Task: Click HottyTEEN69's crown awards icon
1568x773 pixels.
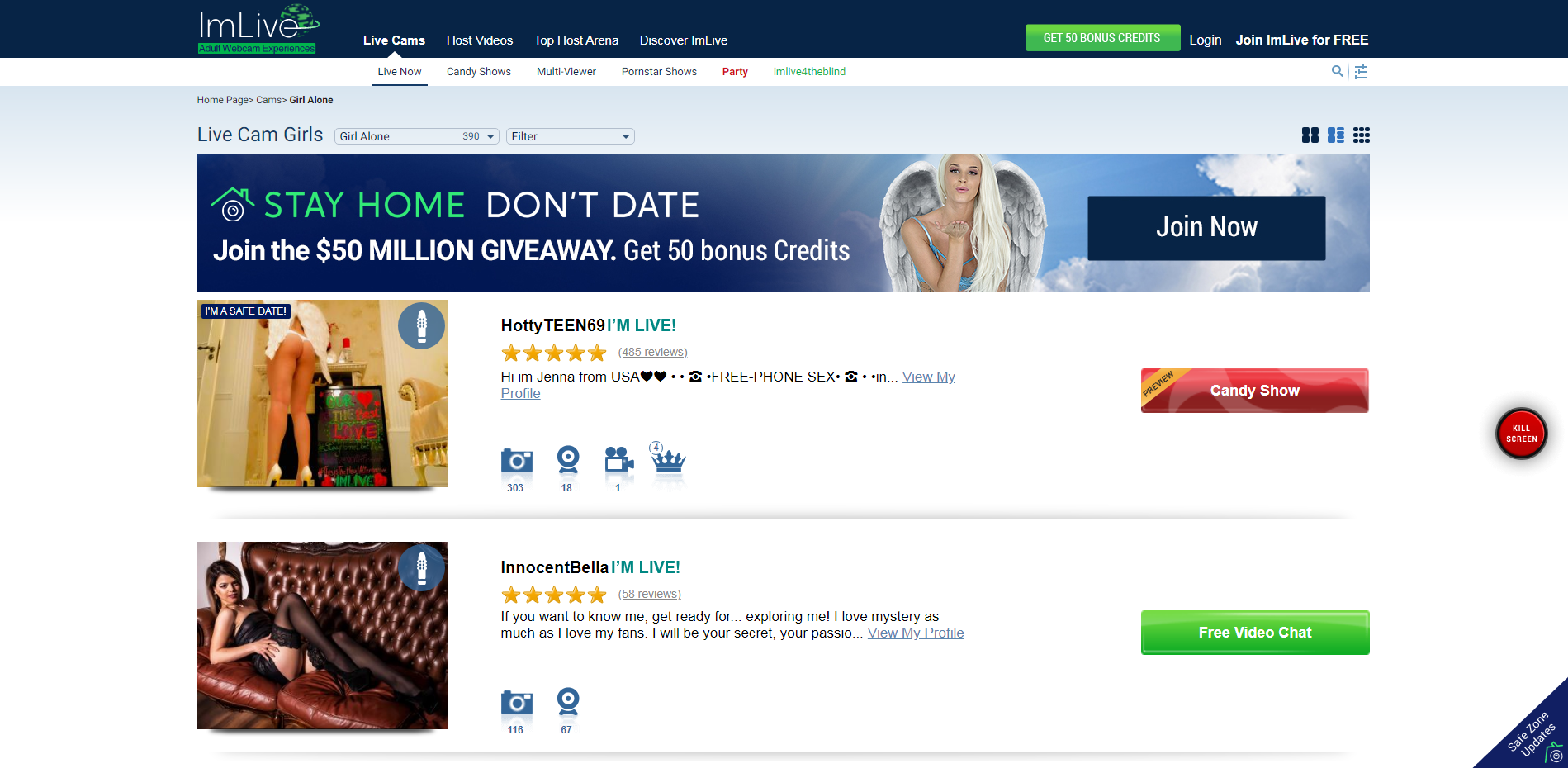Action: pyautogui.click(x=668, y=459)
